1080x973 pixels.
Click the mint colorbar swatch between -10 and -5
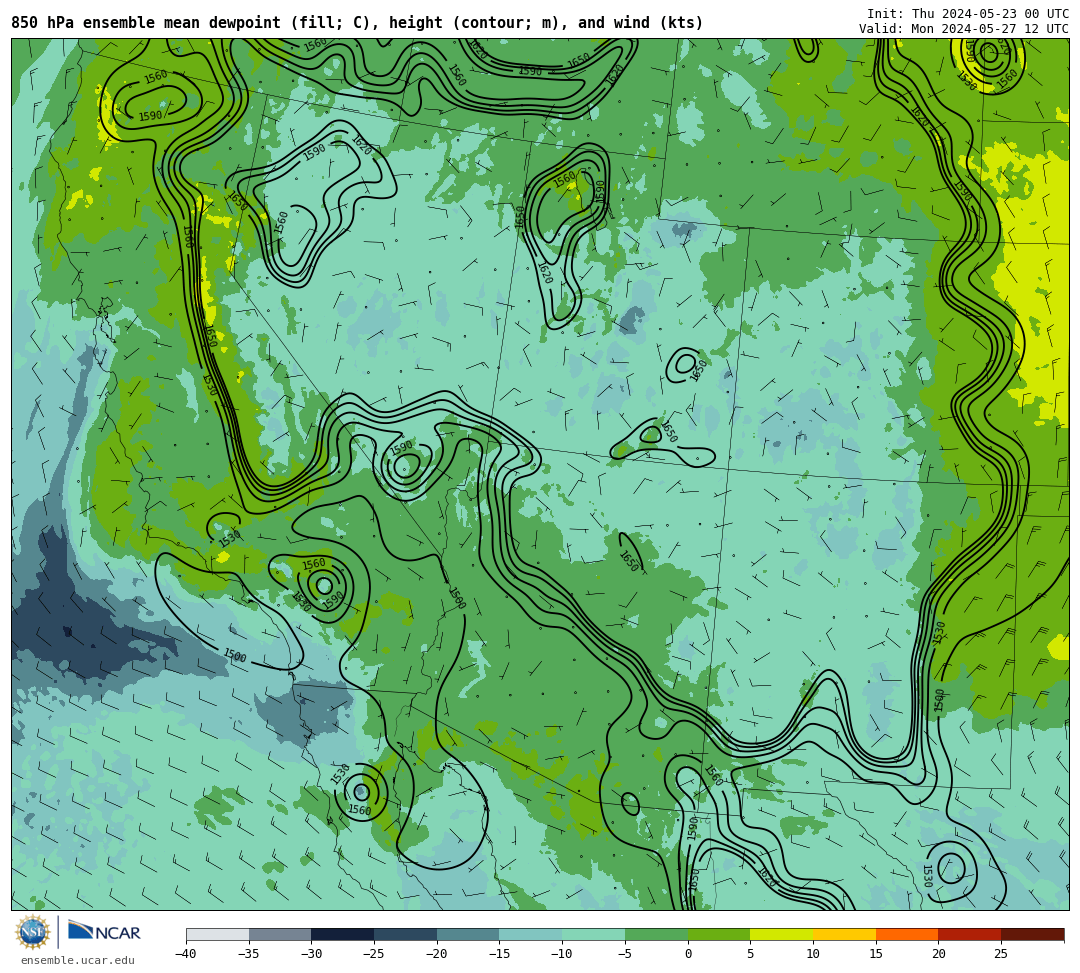594,934
